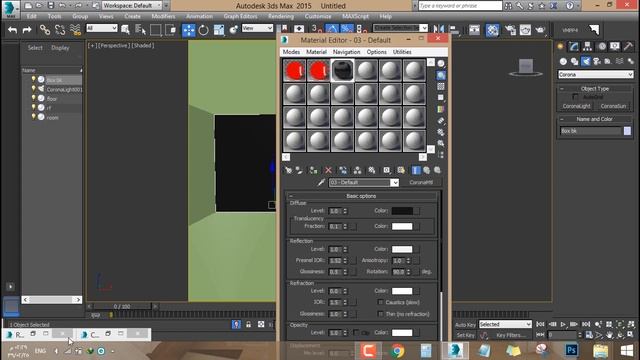The image size is (640, 360).
Task: Click the CoronaLight button
Action: tap(576, 106)
